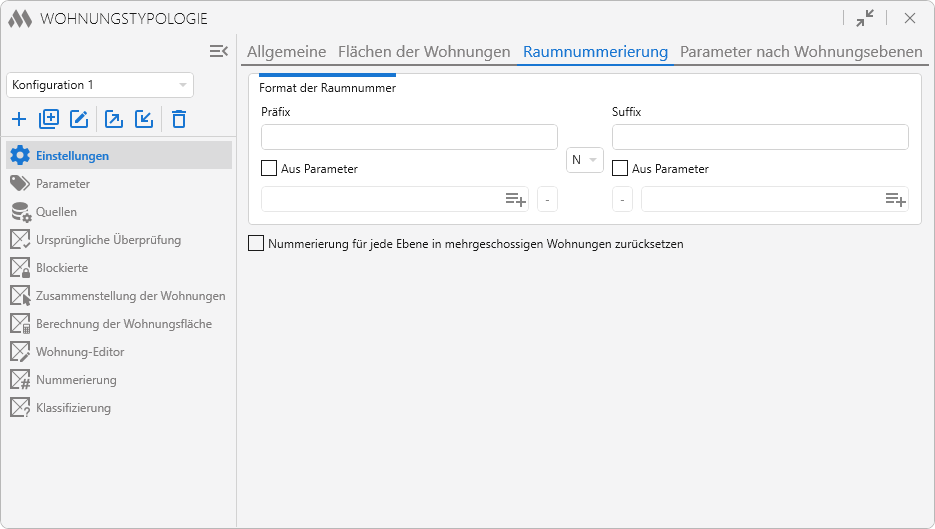Select Zusammenstellung der Wohnungen in the sidebar
Image resolution: width=935 pixels, height=529 pixels.
coord(130,296)
